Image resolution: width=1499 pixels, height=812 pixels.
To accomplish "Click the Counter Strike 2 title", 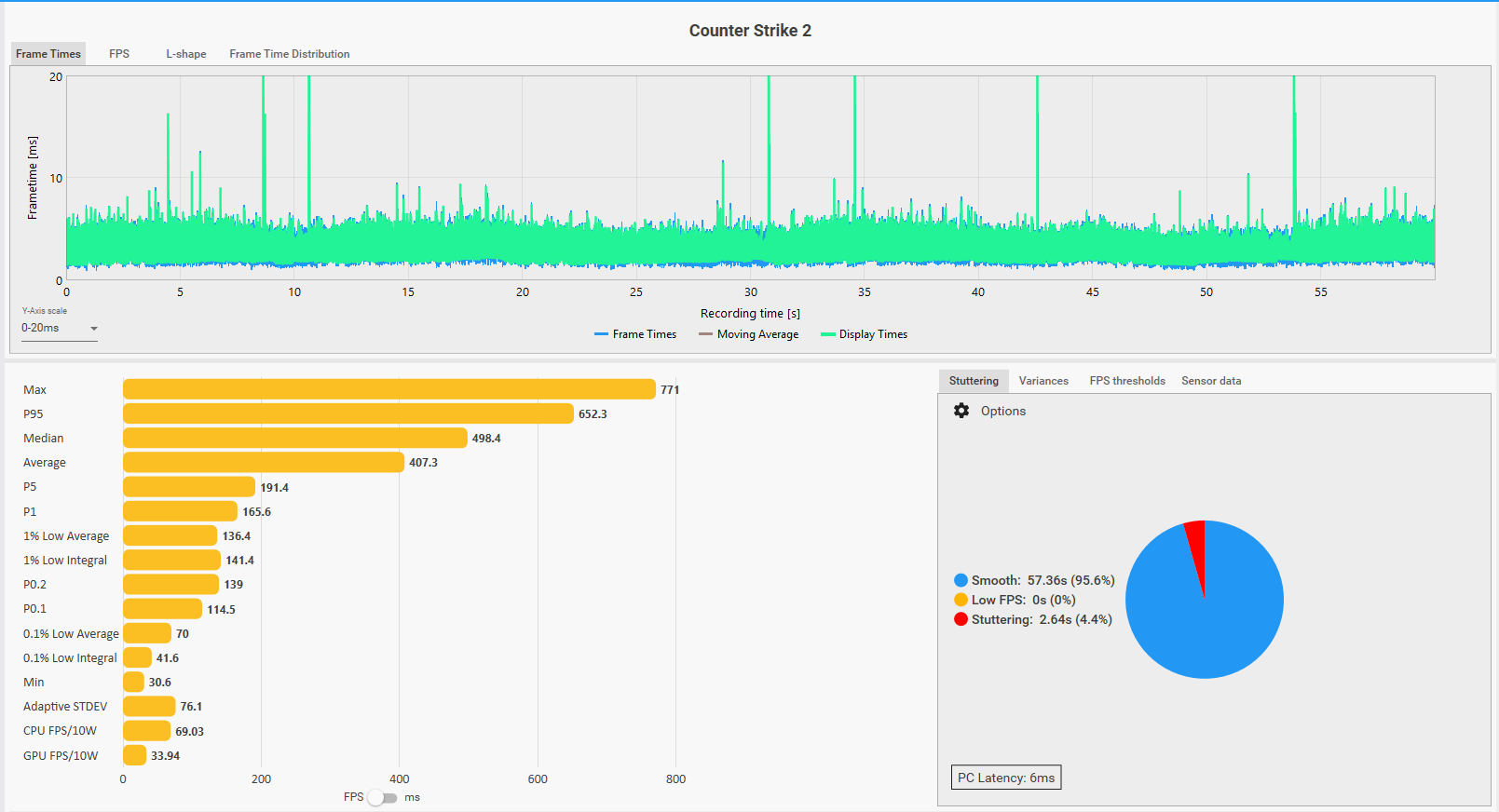I will coord(750,31).
